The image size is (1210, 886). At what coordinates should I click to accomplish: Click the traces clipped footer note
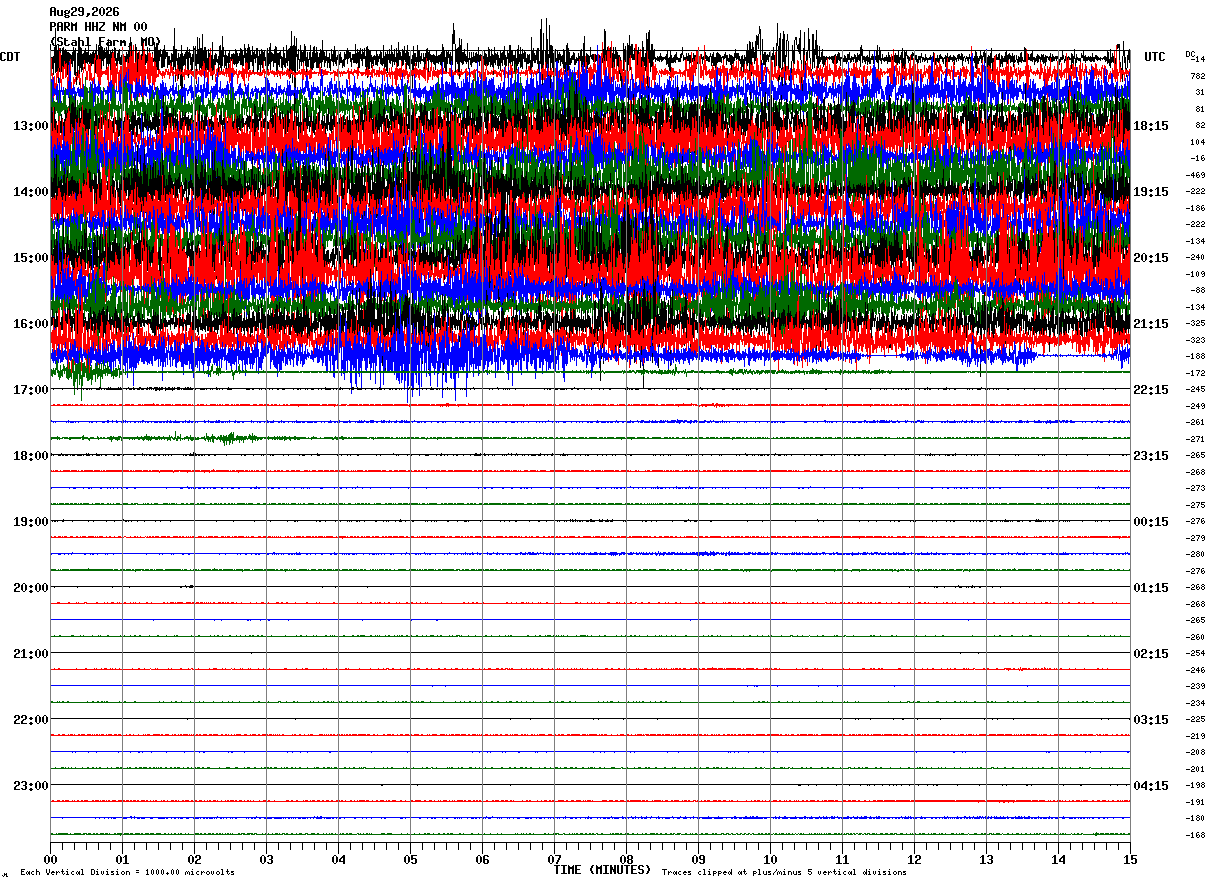coord(784,873)
